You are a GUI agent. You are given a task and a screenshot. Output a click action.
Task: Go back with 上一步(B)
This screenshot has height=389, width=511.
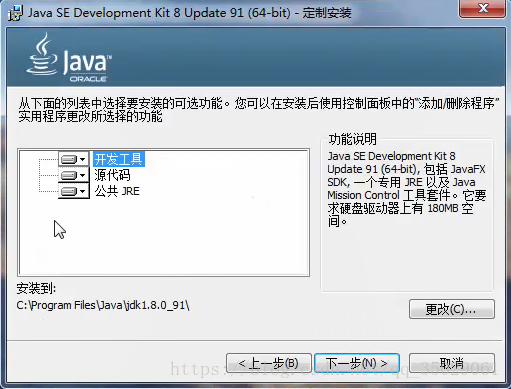tap(269, 363)
